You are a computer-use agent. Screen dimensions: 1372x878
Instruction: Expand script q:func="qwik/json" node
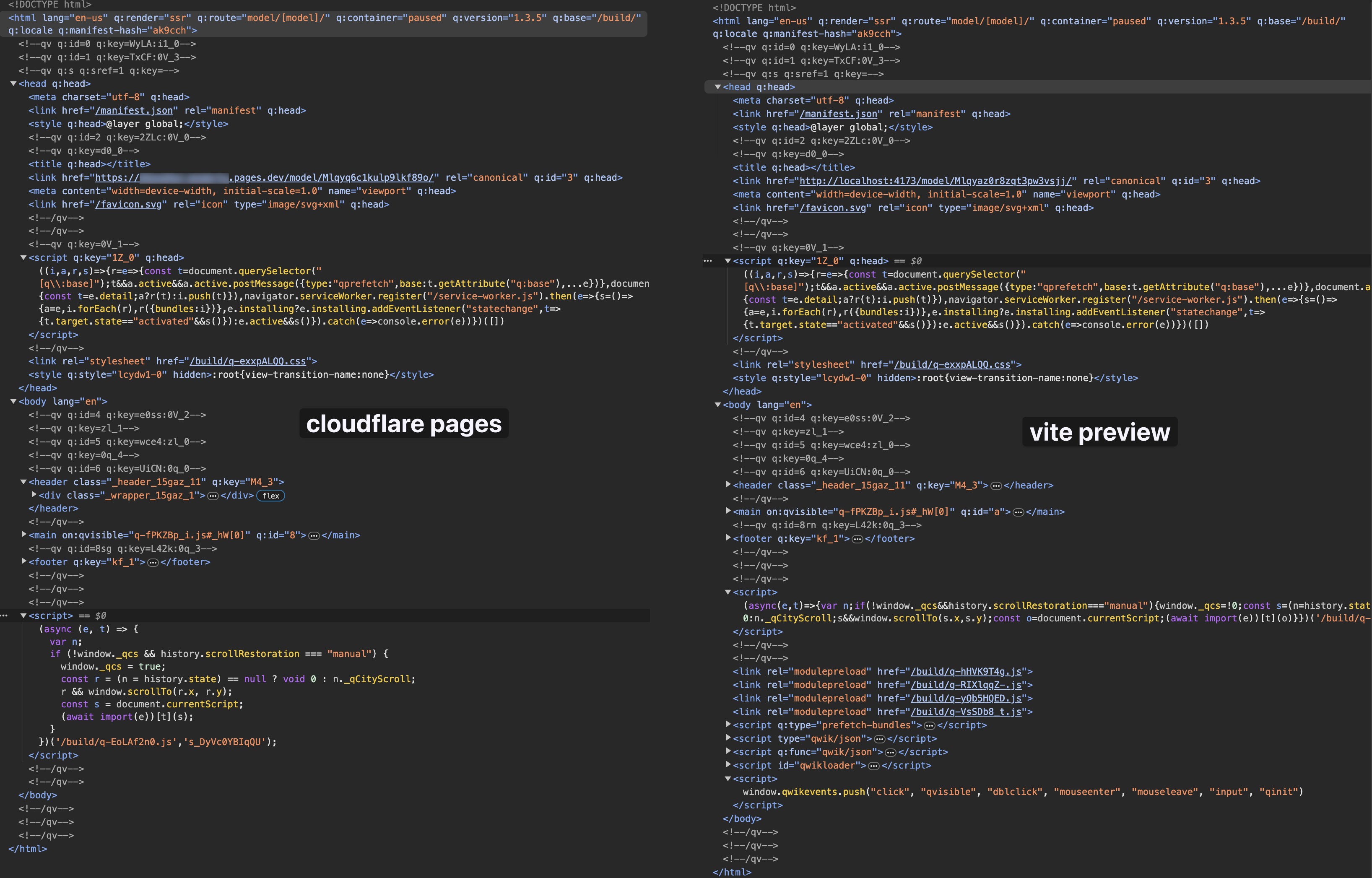728,751
